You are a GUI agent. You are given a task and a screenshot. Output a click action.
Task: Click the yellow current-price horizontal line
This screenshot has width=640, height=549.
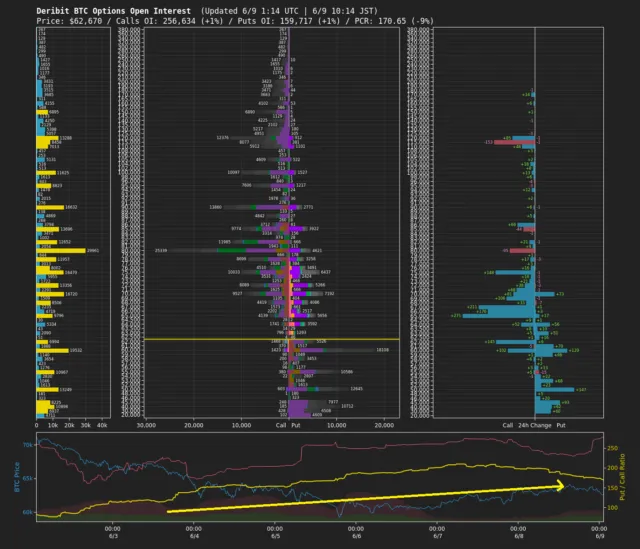tap(272, 339)
